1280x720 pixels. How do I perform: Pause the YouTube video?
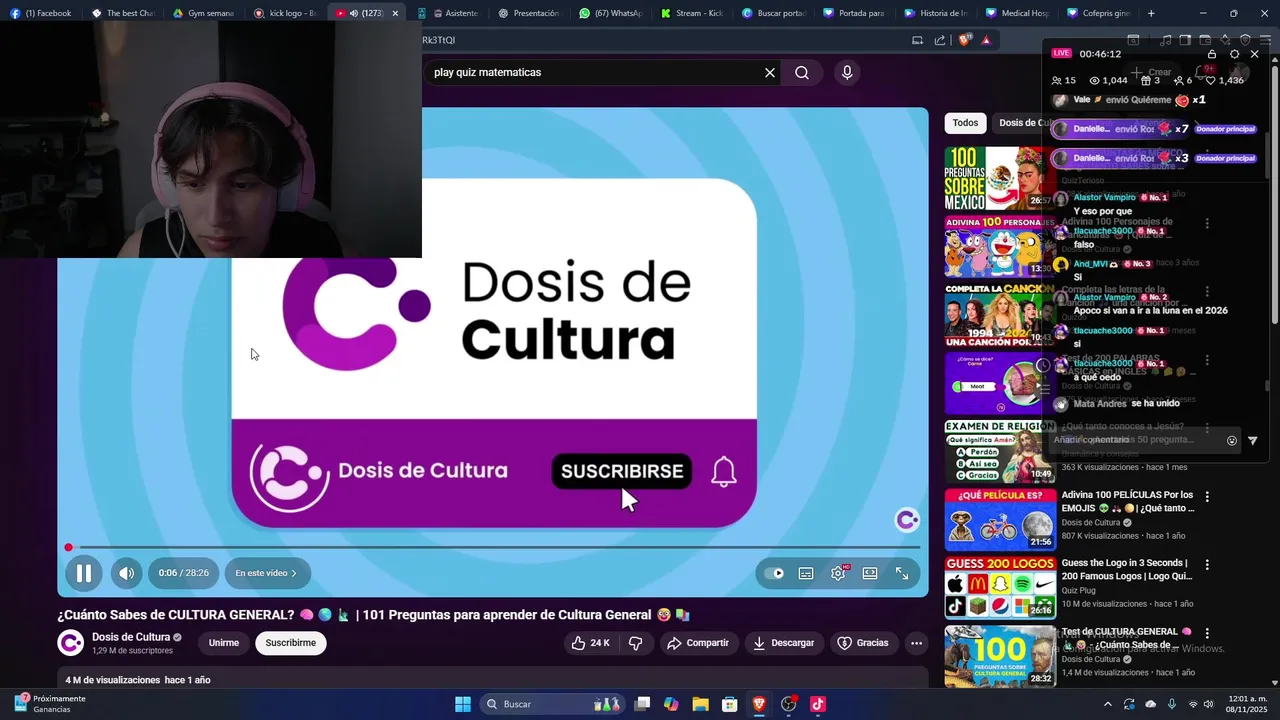click(84, 573)
